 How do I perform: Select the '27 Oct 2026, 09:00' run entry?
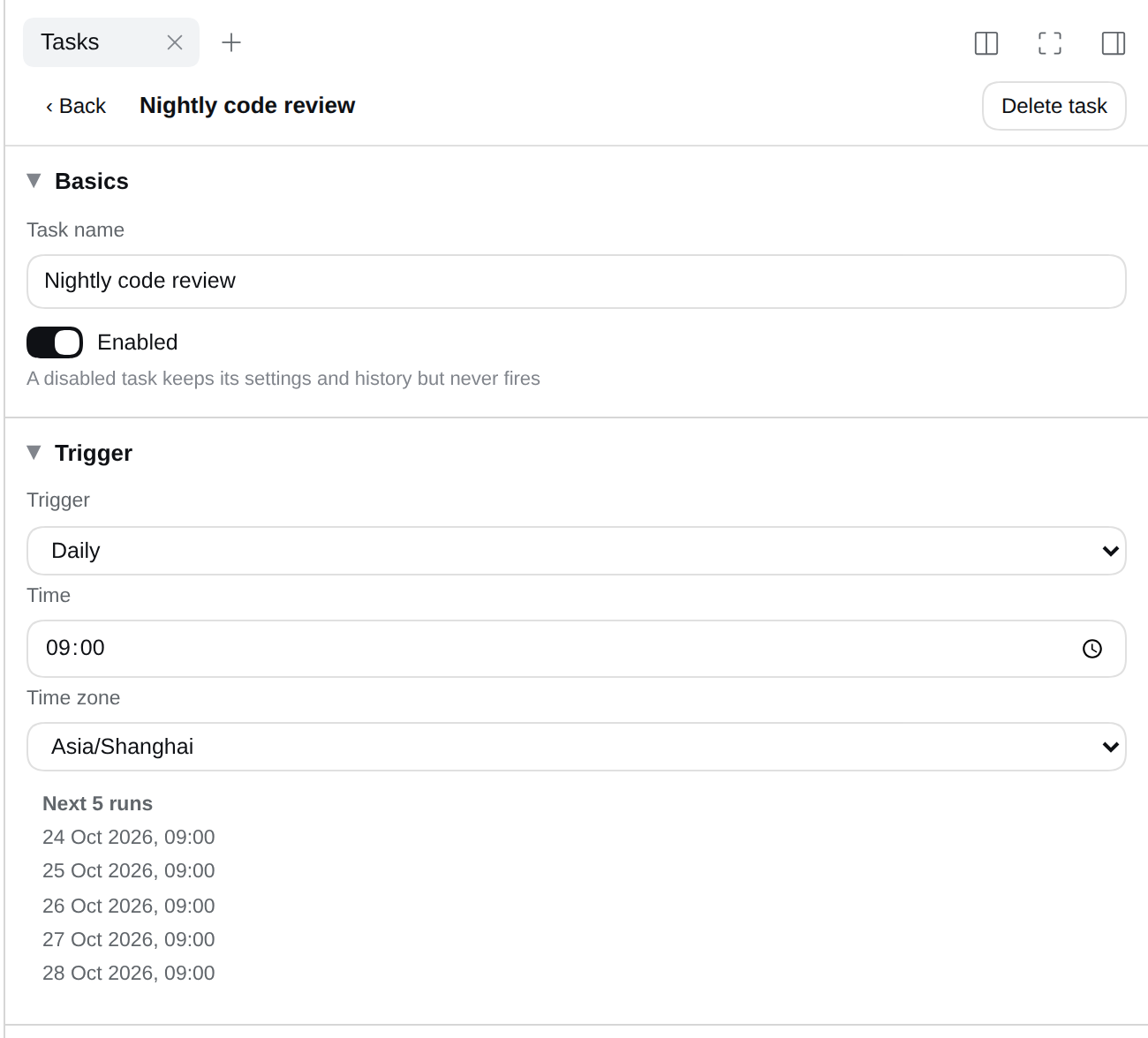point(129,939)
